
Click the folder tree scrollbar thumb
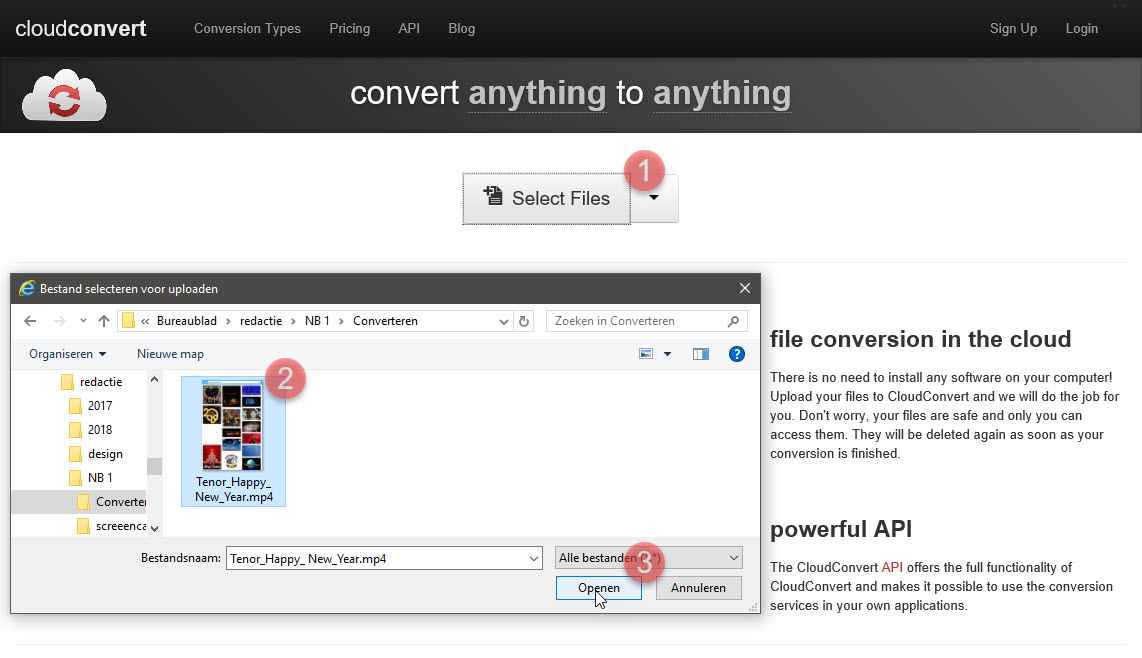coord(154,466)
